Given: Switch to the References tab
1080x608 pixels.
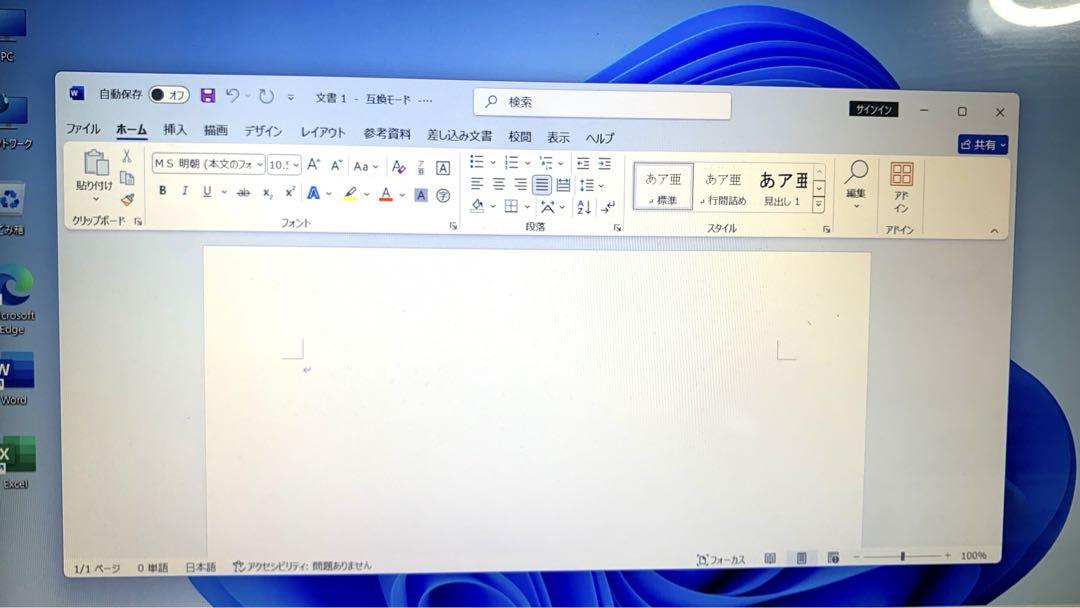Looking at the screenshot, I should coord(387,134).
